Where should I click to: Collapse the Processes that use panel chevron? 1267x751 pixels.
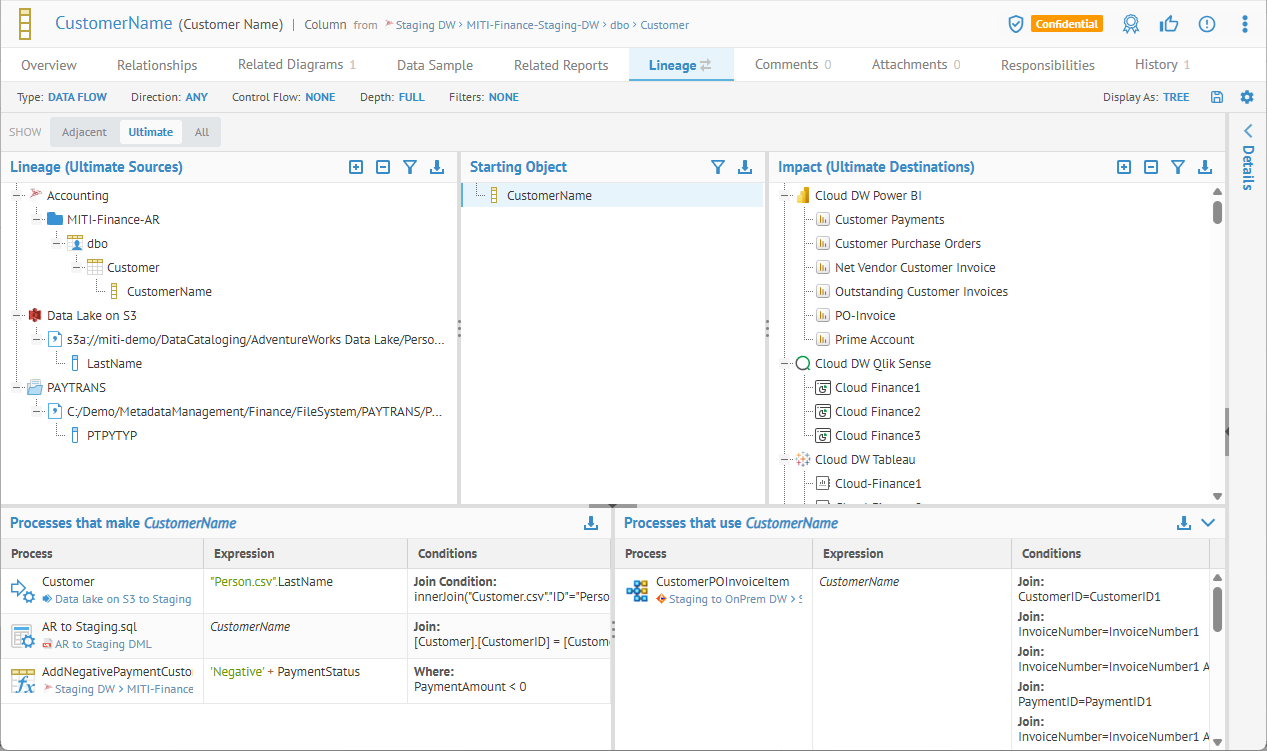point(1208,522)
